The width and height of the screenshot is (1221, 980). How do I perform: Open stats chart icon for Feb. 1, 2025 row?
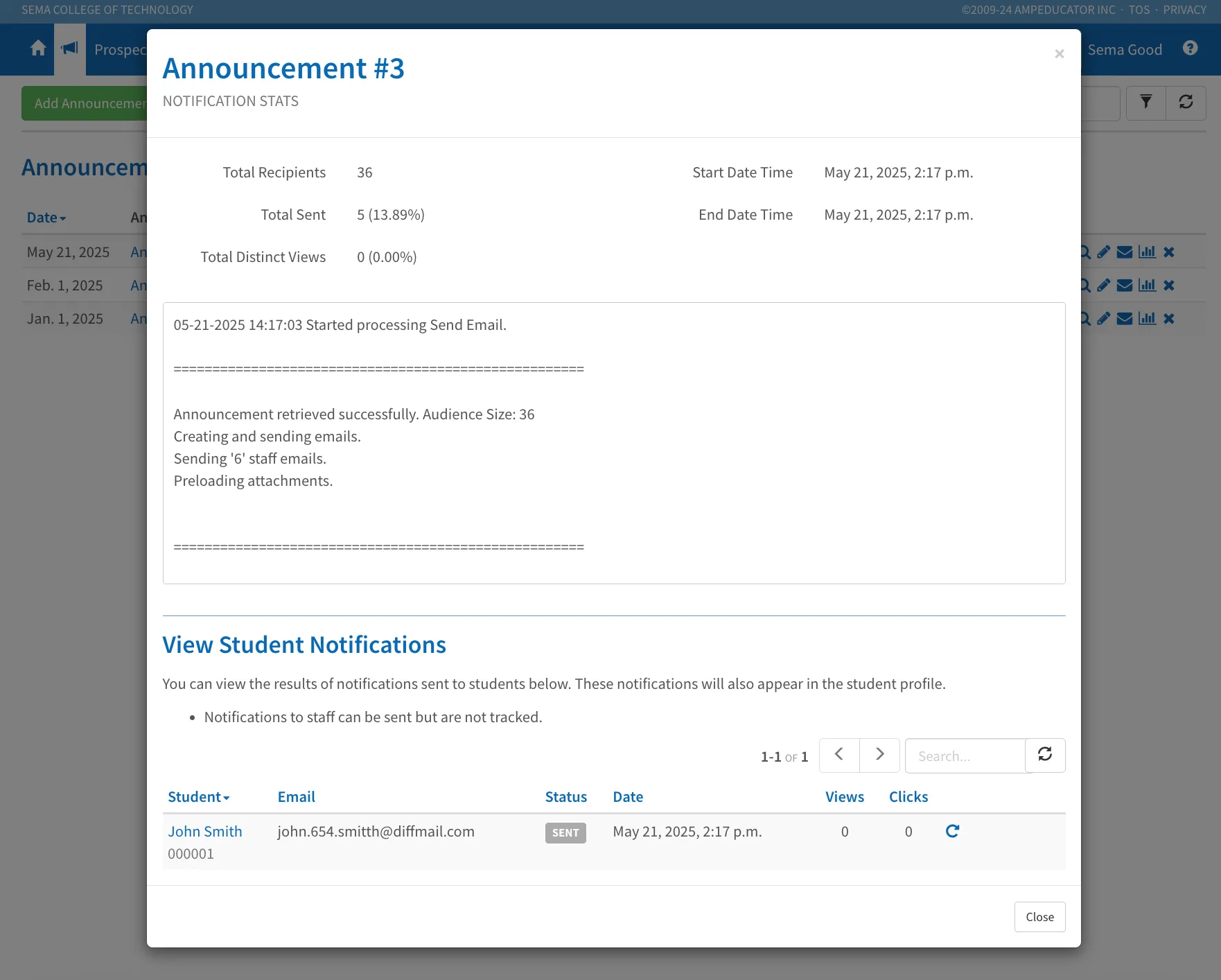(x=1147, y=286)
